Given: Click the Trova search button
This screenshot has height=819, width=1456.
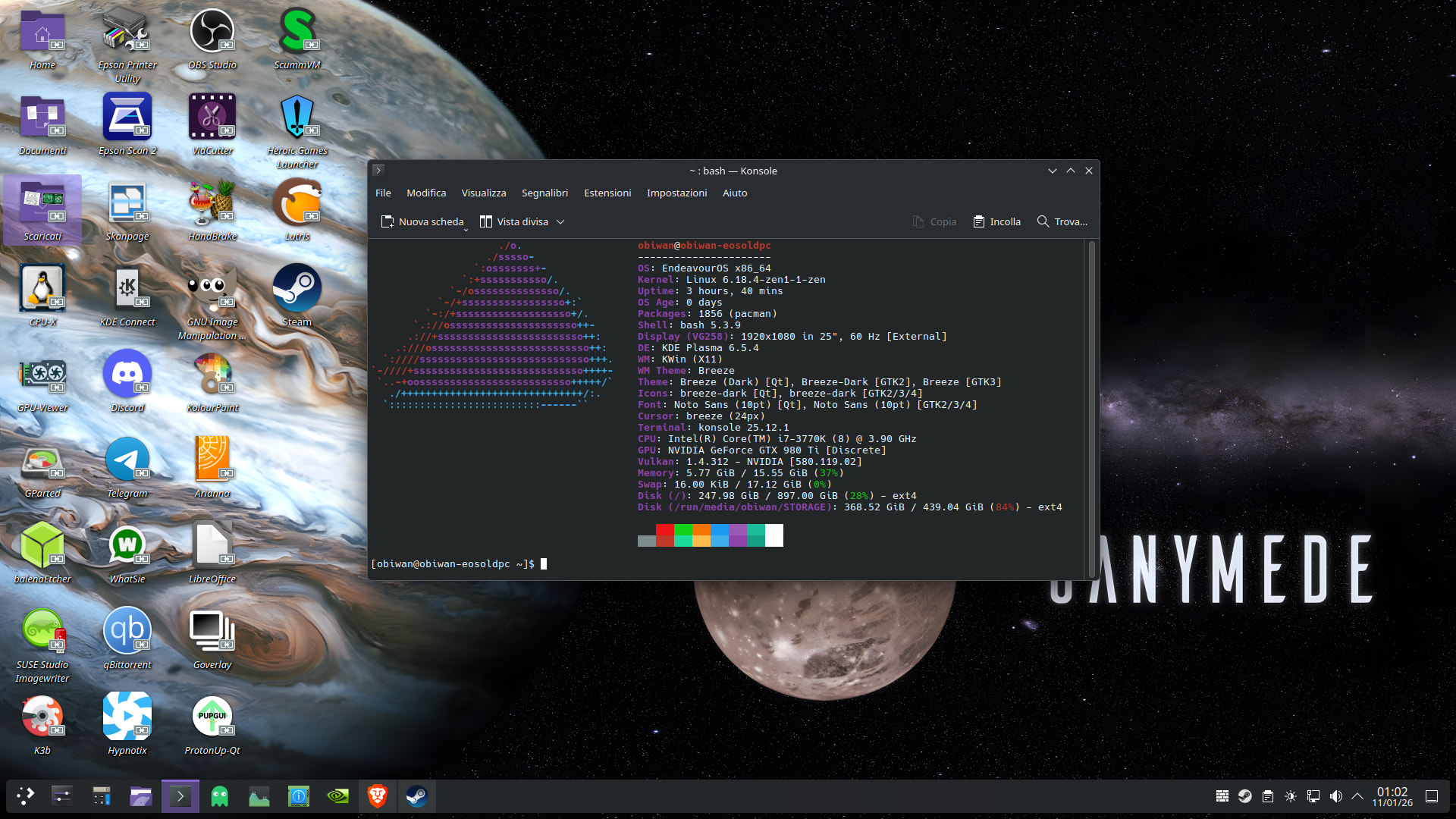Looking at the screenshot, I should 1062,222.
